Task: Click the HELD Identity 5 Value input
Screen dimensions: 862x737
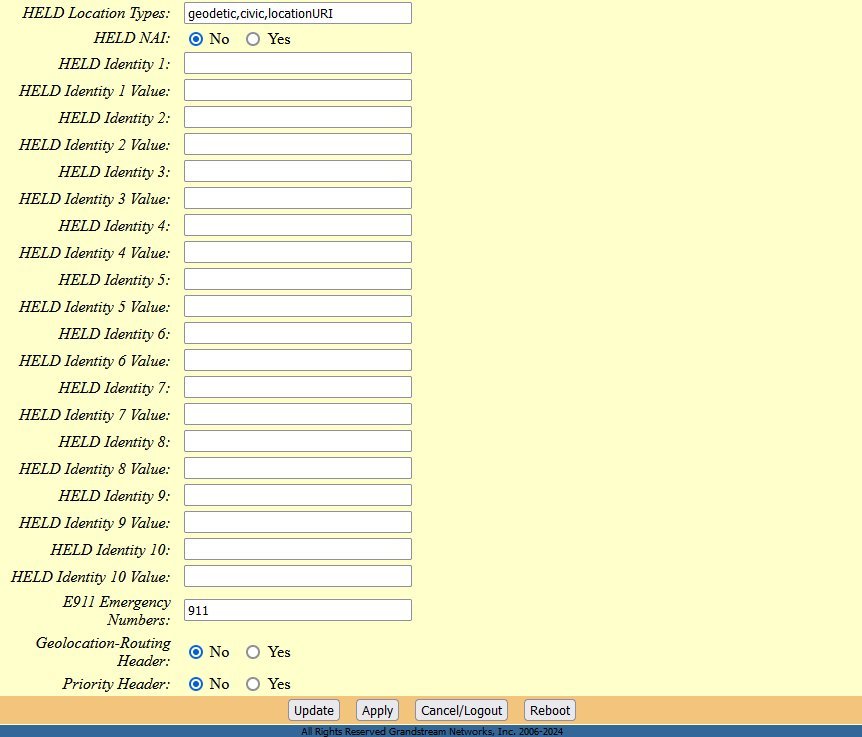Action: [298, 306]
